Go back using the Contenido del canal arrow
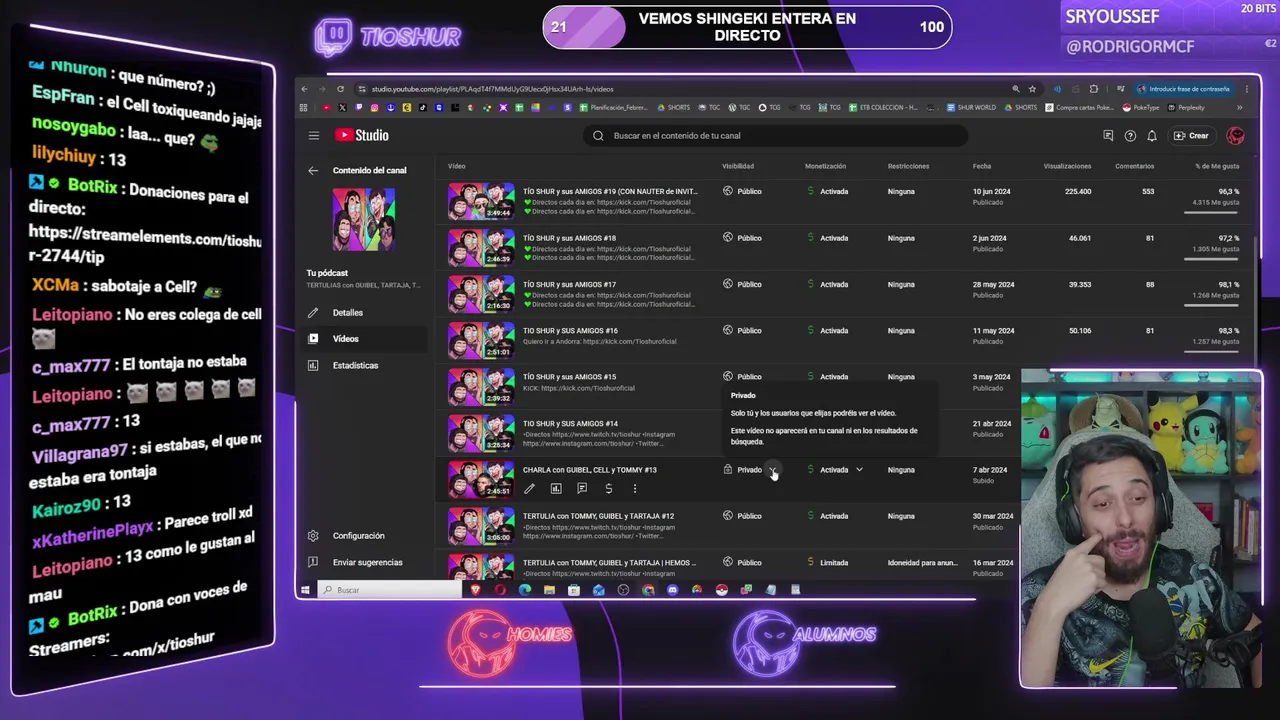The width and height of the screenshot is (1280, 720). pyautogui.click(x=313, y=171)
